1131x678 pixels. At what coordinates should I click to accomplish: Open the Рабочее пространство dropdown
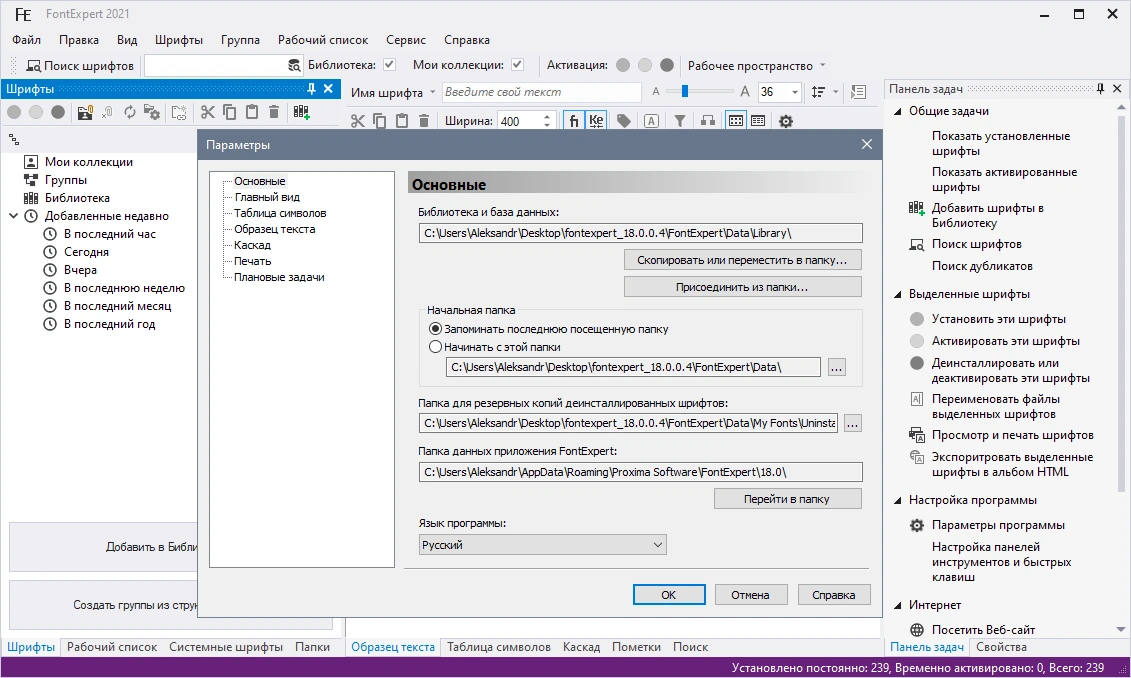822,66
